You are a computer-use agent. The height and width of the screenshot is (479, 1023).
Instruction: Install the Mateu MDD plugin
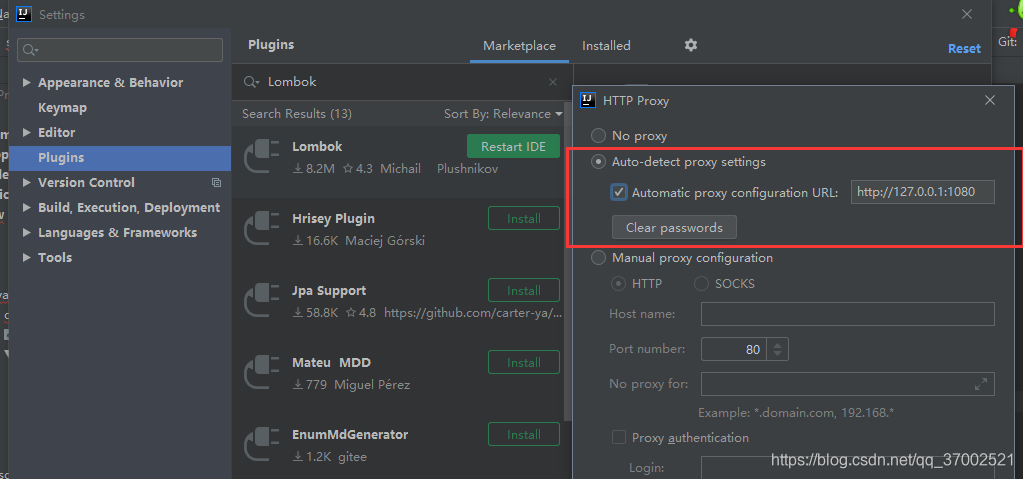[x=524, y=362]
